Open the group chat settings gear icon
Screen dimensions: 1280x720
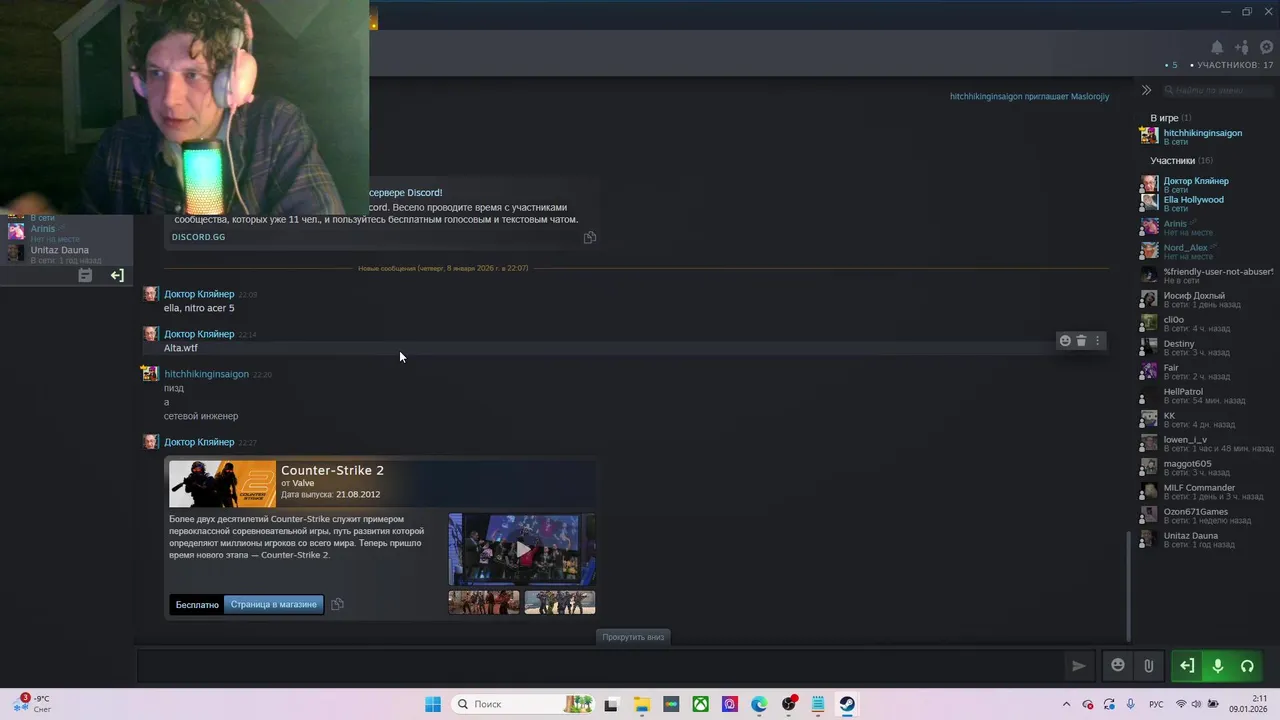(1267, 47)
